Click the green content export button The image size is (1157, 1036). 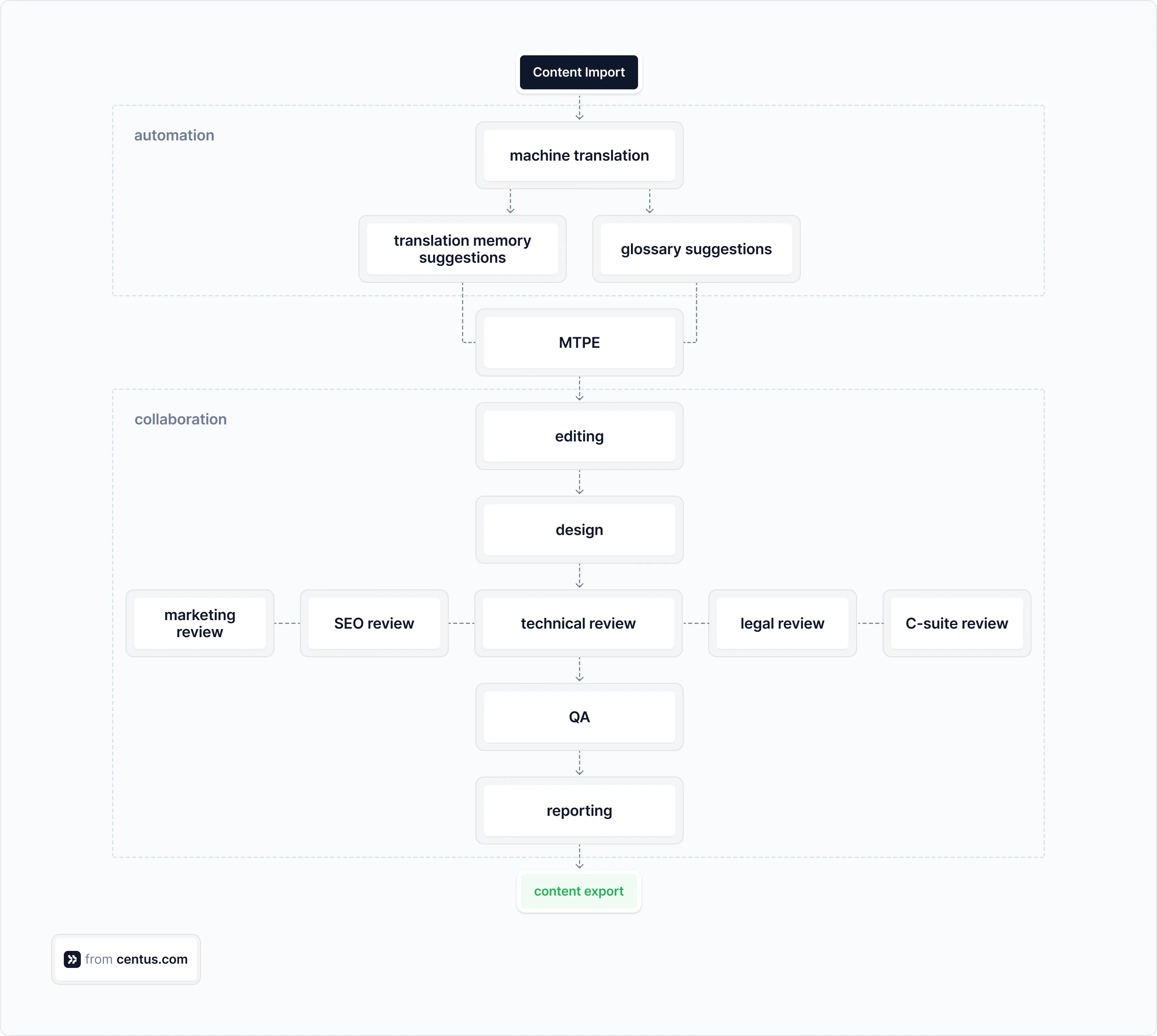tap(579, 891)
